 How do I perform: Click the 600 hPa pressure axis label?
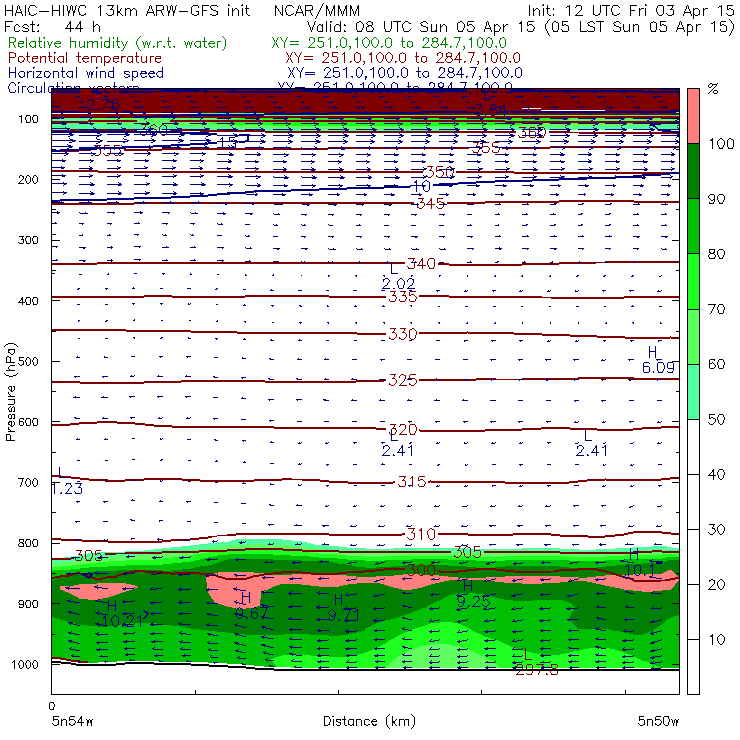[28, 422]
